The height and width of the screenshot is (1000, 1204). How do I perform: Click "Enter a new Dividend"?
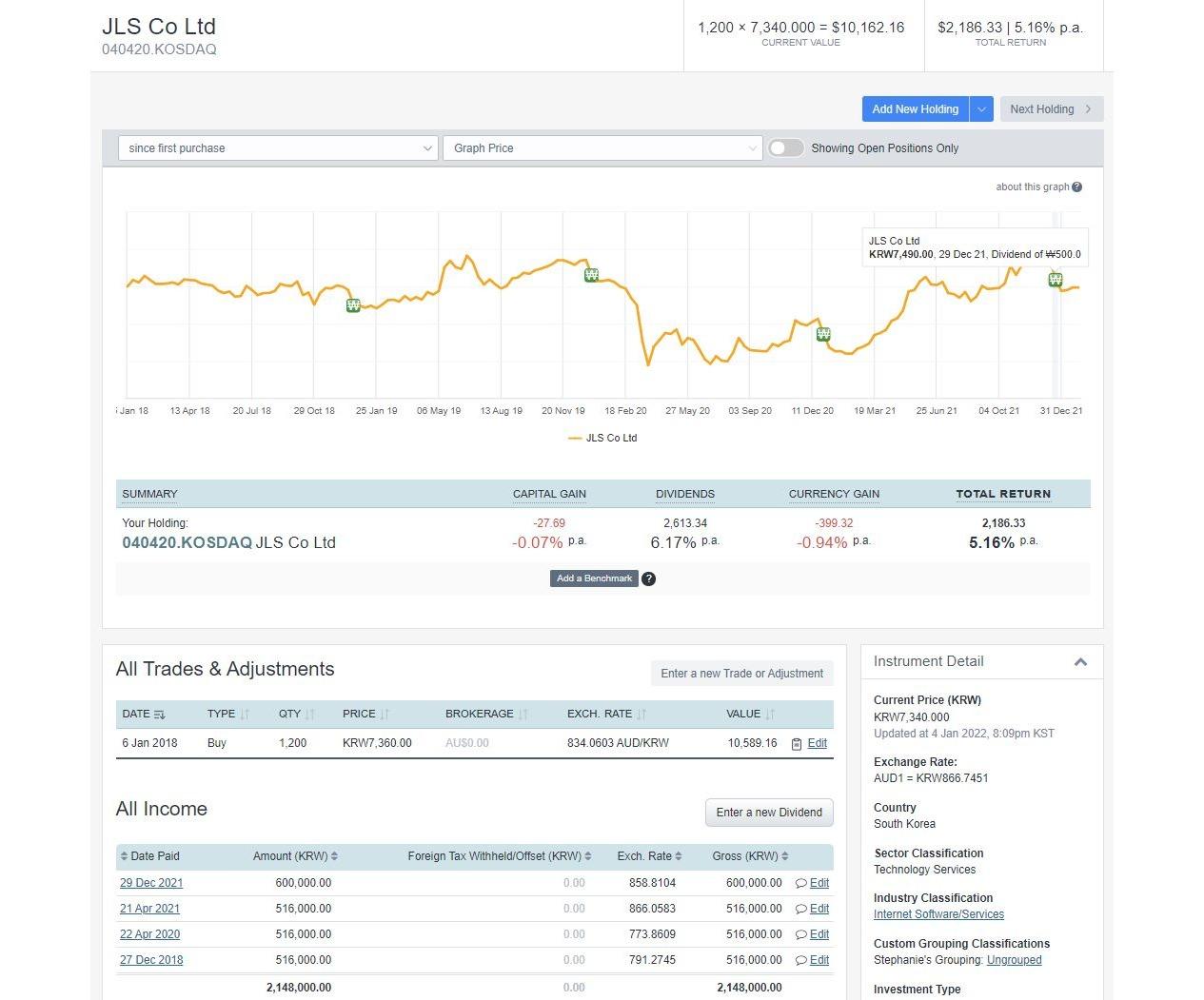pyautogui.click(x=768, y=813)
